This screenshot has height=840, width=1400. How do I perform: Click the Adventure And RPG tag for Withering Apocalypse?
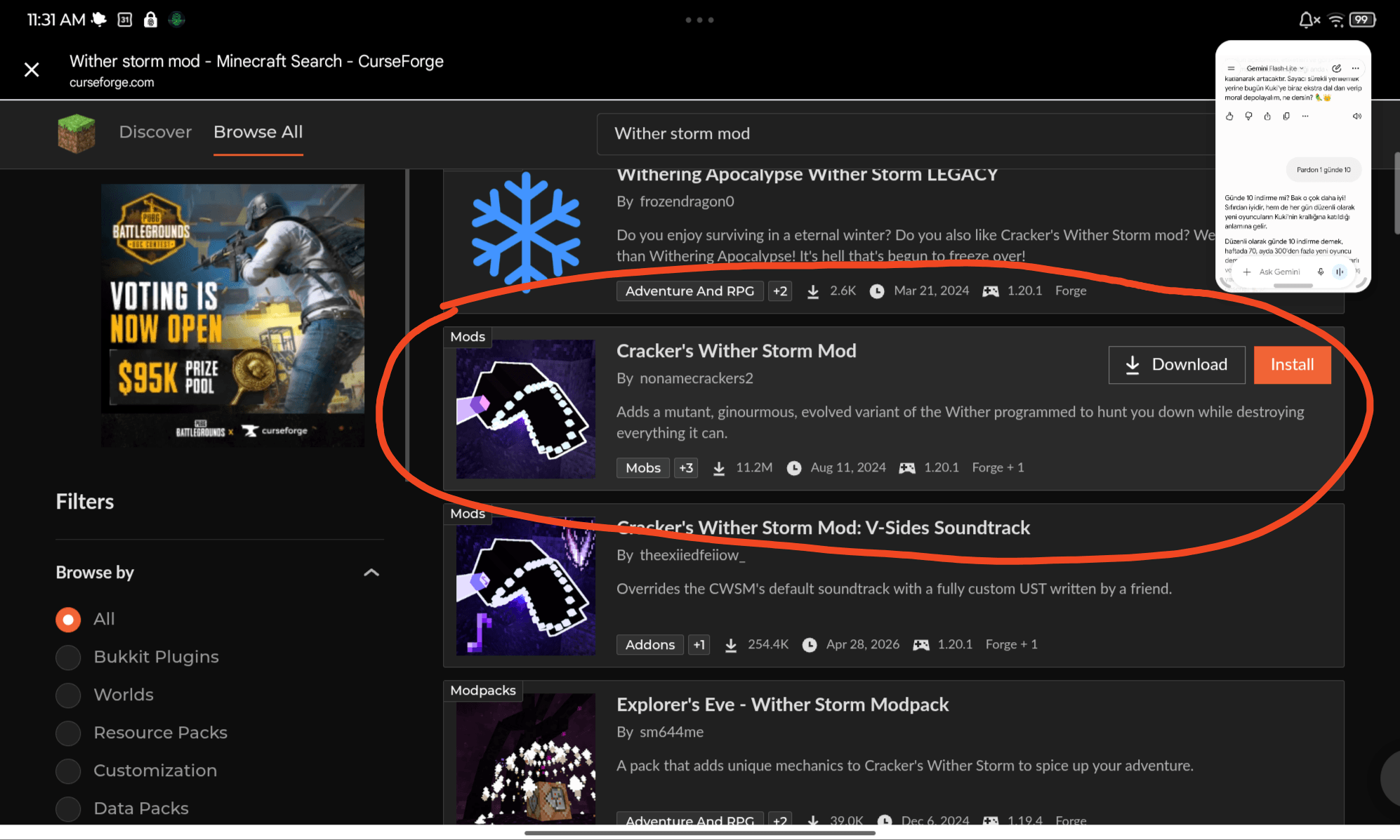coord(689,291)
